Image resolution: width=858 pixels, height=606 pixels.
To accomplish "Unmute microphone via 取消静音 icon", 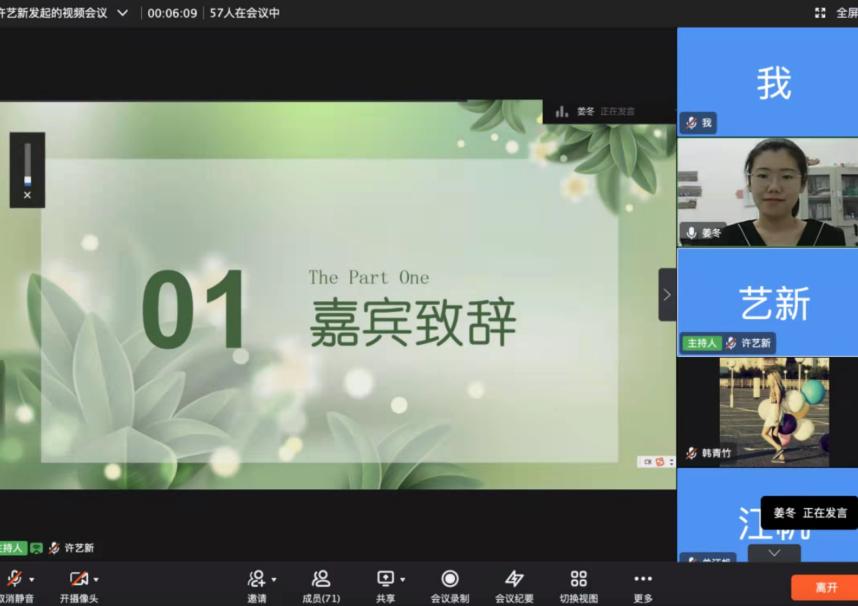I will pyautogui.click(x=14, y=579).
